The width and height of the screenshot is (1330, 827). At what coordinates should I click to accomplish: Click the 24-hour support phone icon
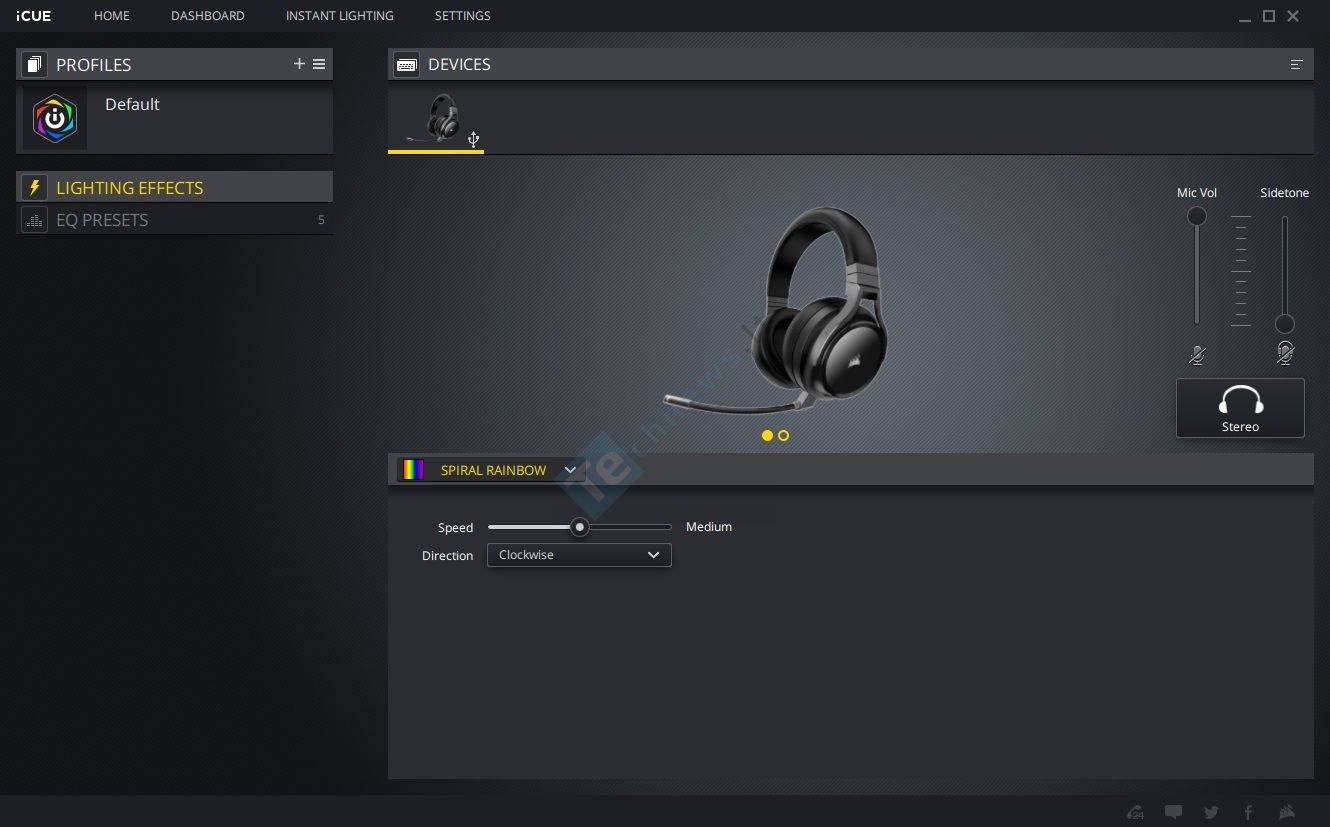1135,812
